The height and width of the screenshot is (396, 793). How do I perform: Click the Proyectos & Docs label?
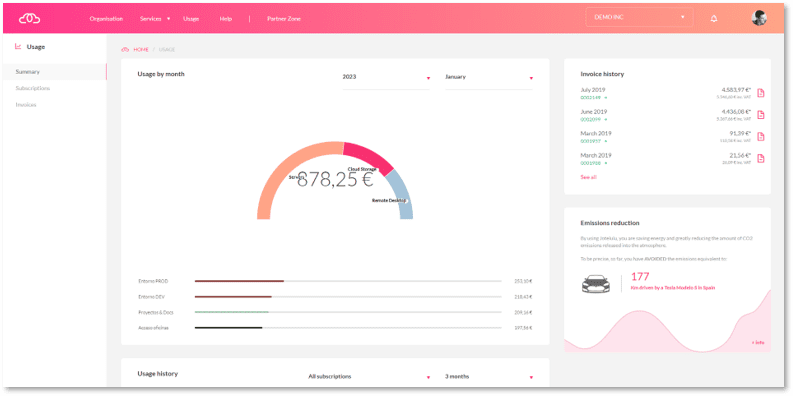point(156,313)
